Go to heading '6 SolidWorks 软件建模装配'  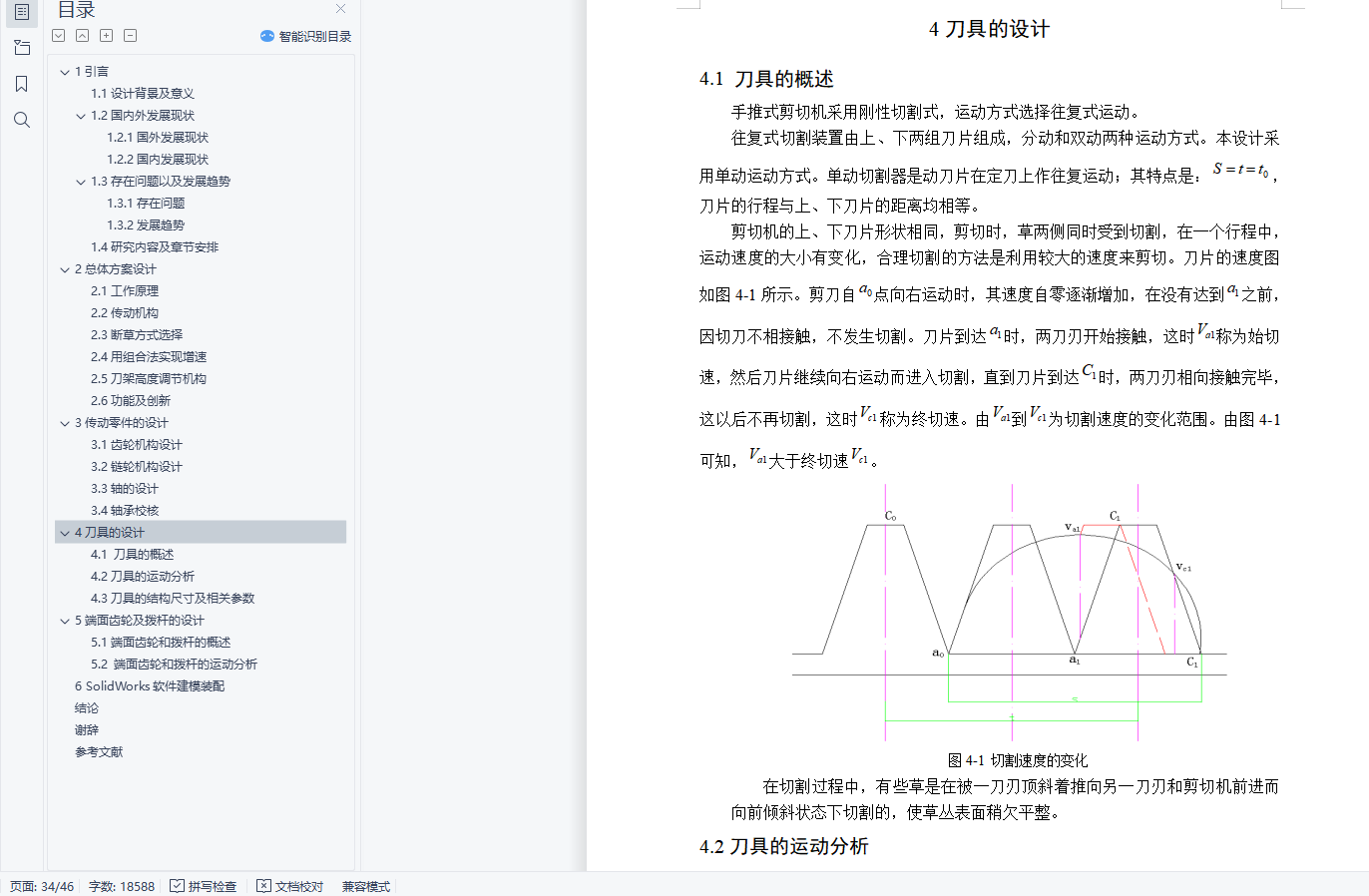coord(150,686)
